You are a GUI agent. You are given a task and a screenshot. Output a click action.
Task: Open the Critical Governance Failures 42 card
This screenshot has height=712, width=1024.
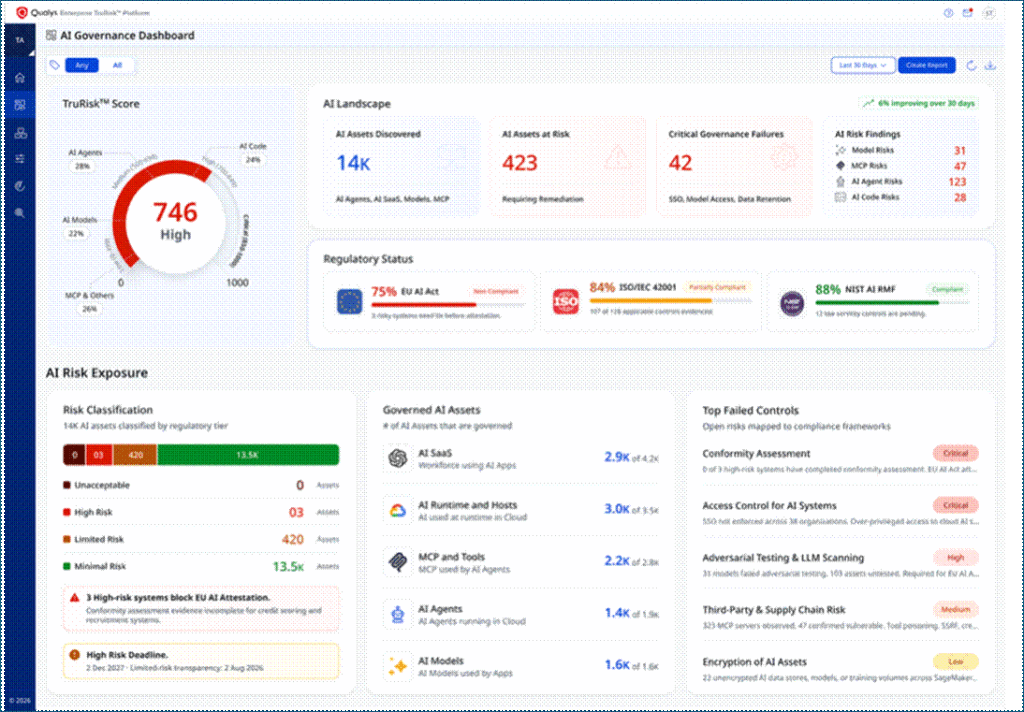point(734,167)
